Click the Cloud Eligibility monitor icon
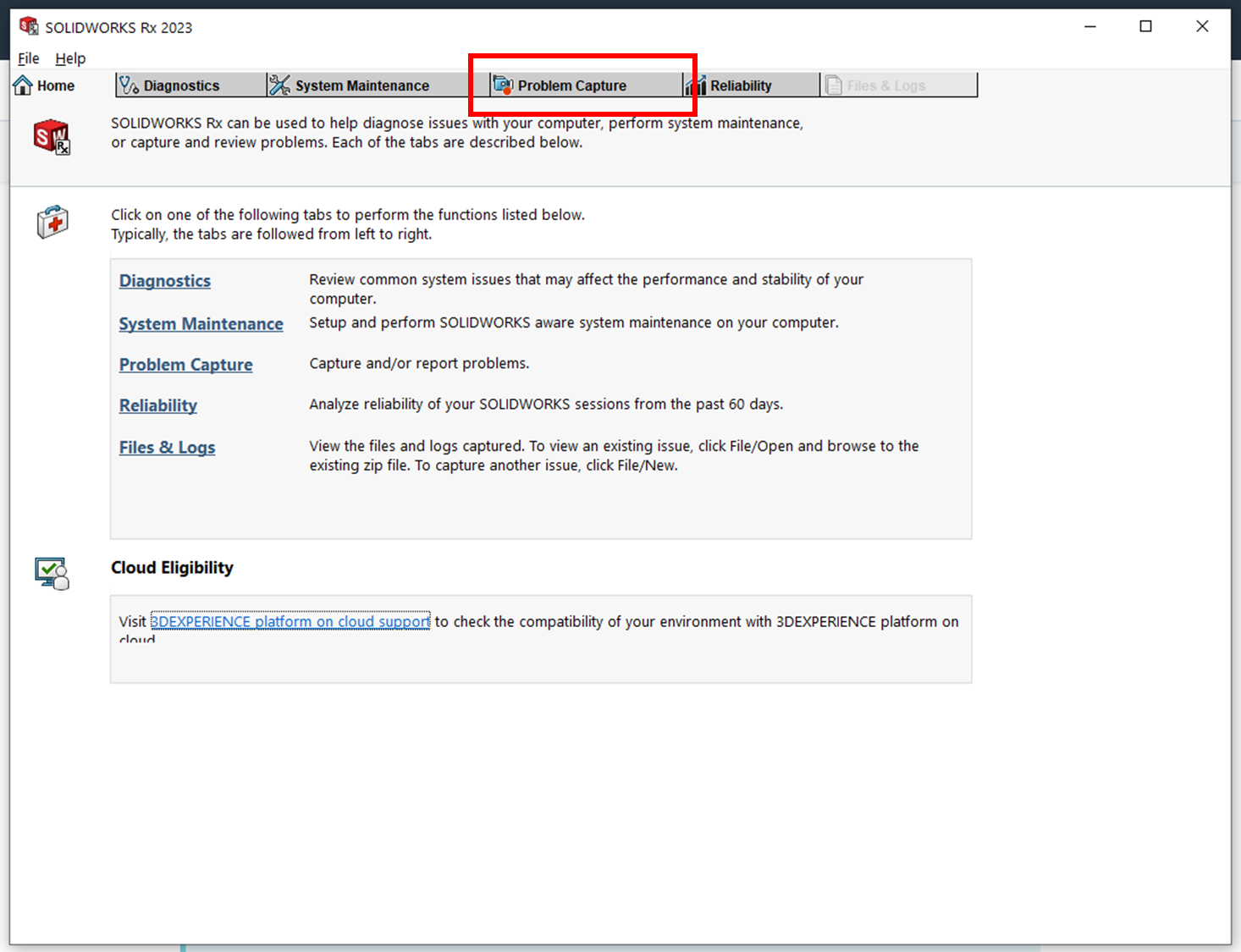The width and height of the screenshot is (1241, 952). point(52,573)
